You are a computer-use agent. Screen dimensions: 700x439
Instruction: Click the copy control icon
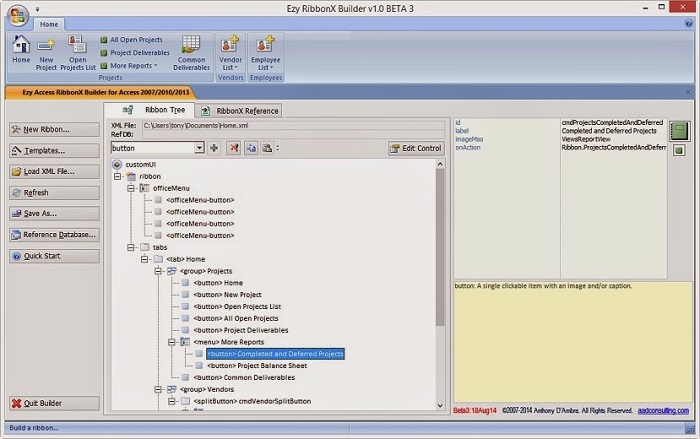point(251,148)
